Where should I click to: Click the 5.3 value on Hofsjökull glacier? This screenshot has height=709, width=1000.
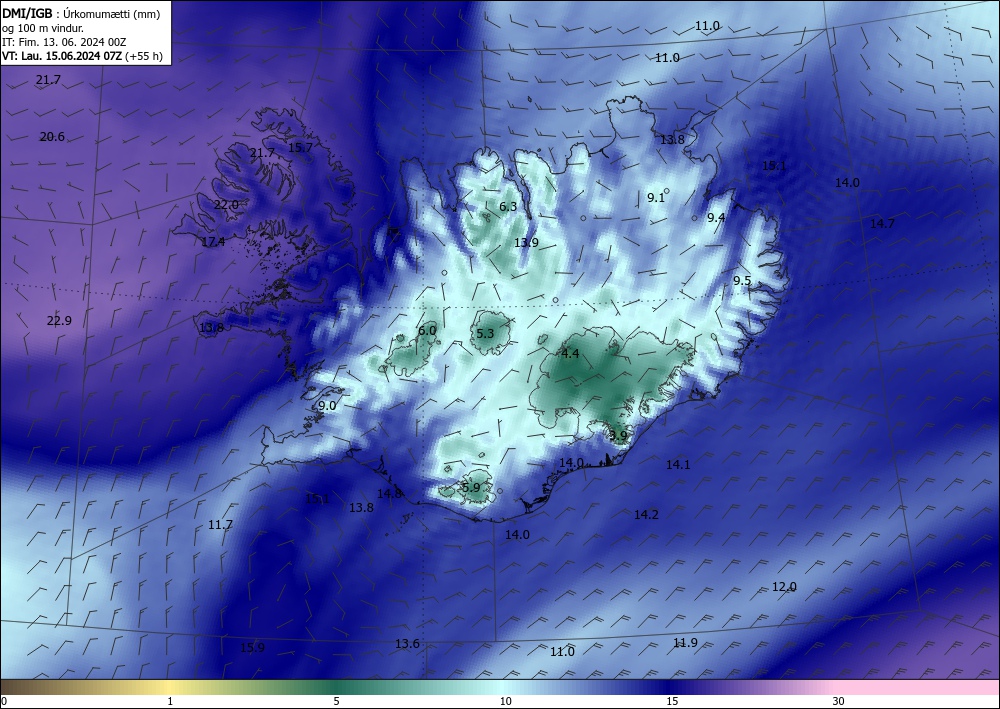click(485, 333)
